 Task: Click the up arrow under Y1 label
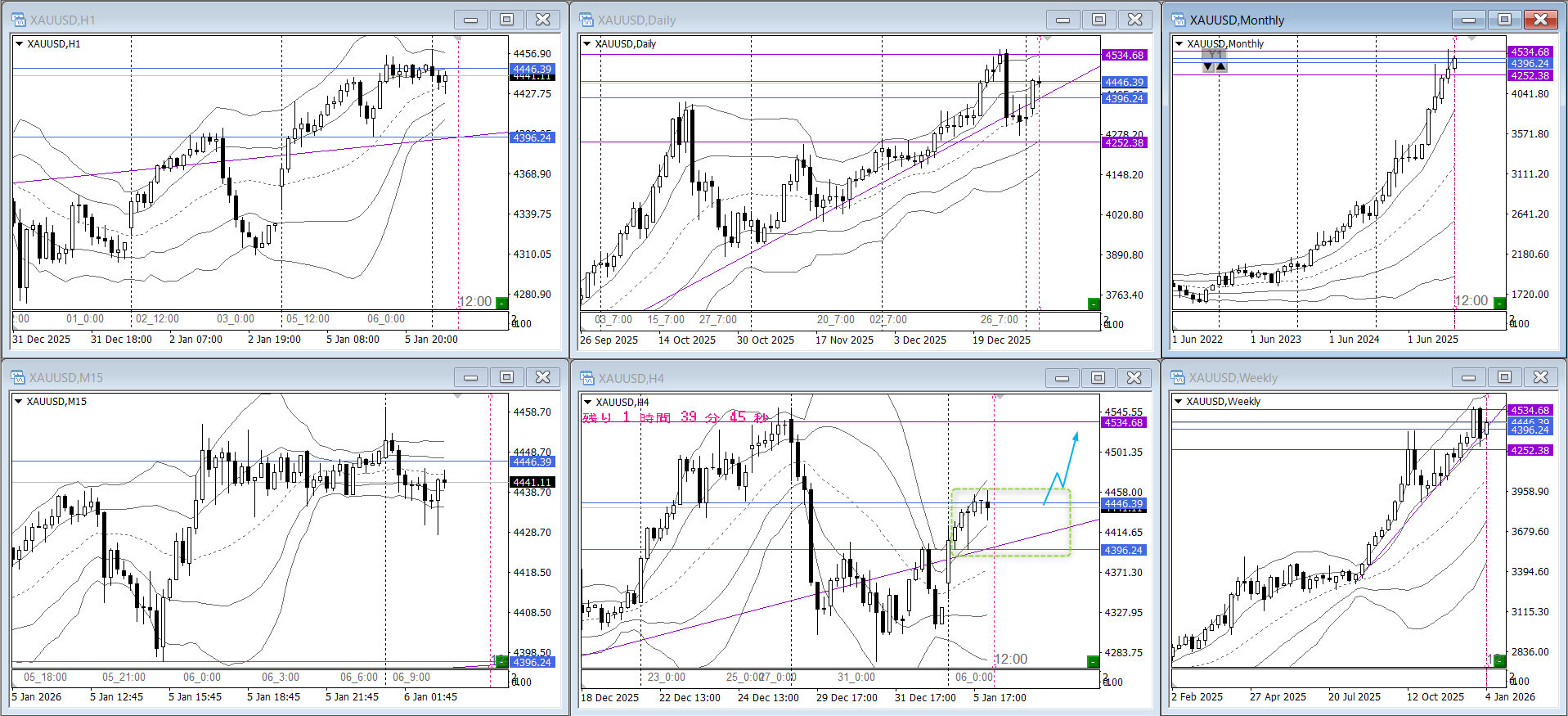pos(1221,67)
